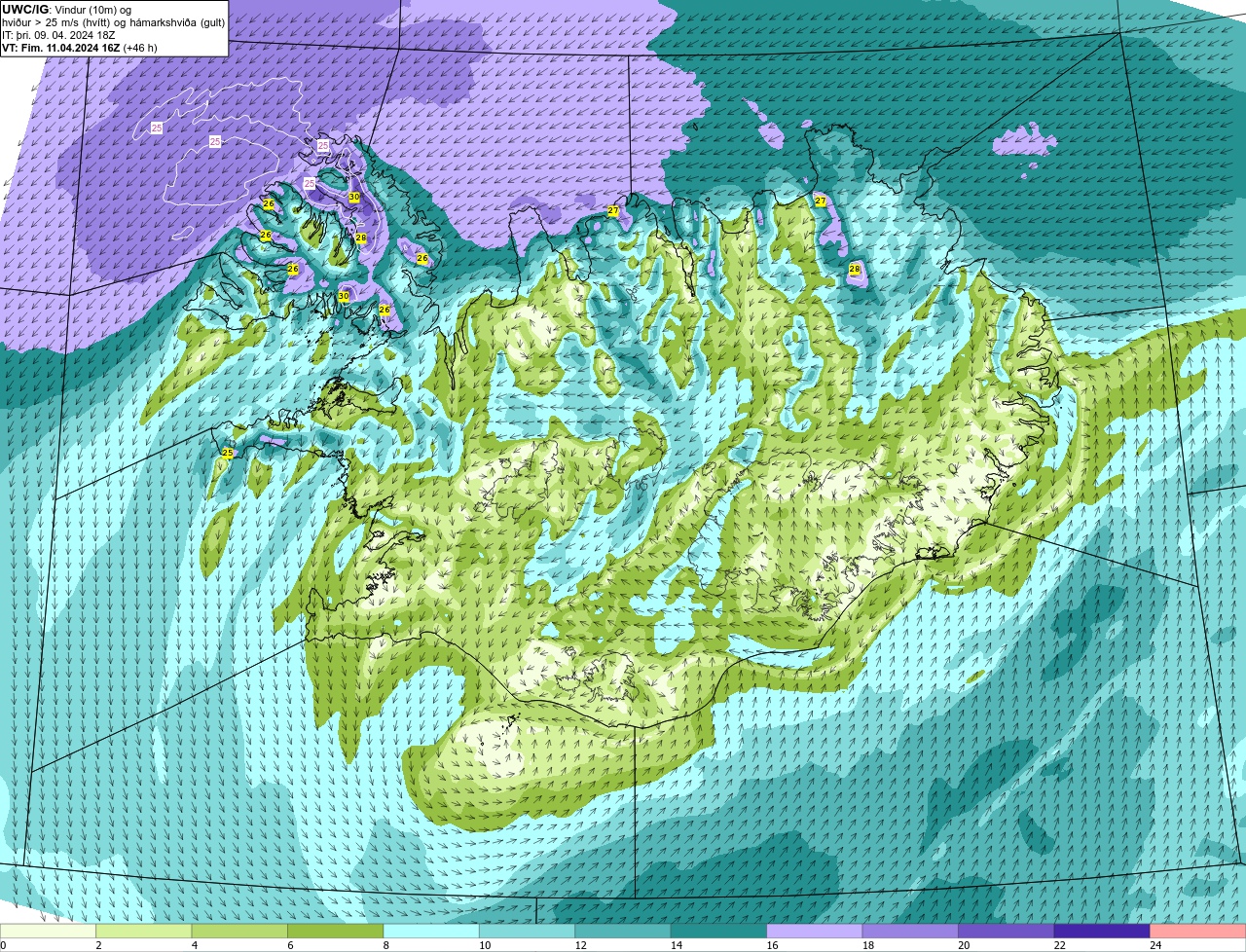This screenshot has width=1246, height=952.
Task: Click the 20–22 m/s legend color segment
Action: [x=1007, y=932]
